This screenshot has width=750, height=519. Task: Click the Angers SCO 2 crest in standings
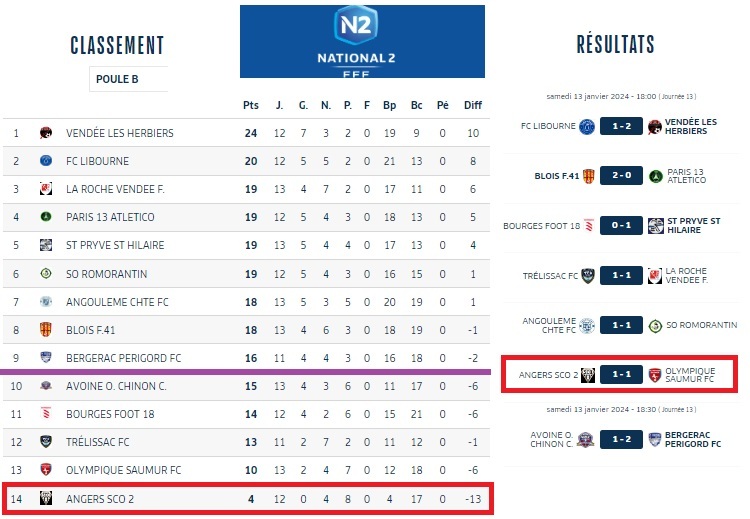coord(46,497)
